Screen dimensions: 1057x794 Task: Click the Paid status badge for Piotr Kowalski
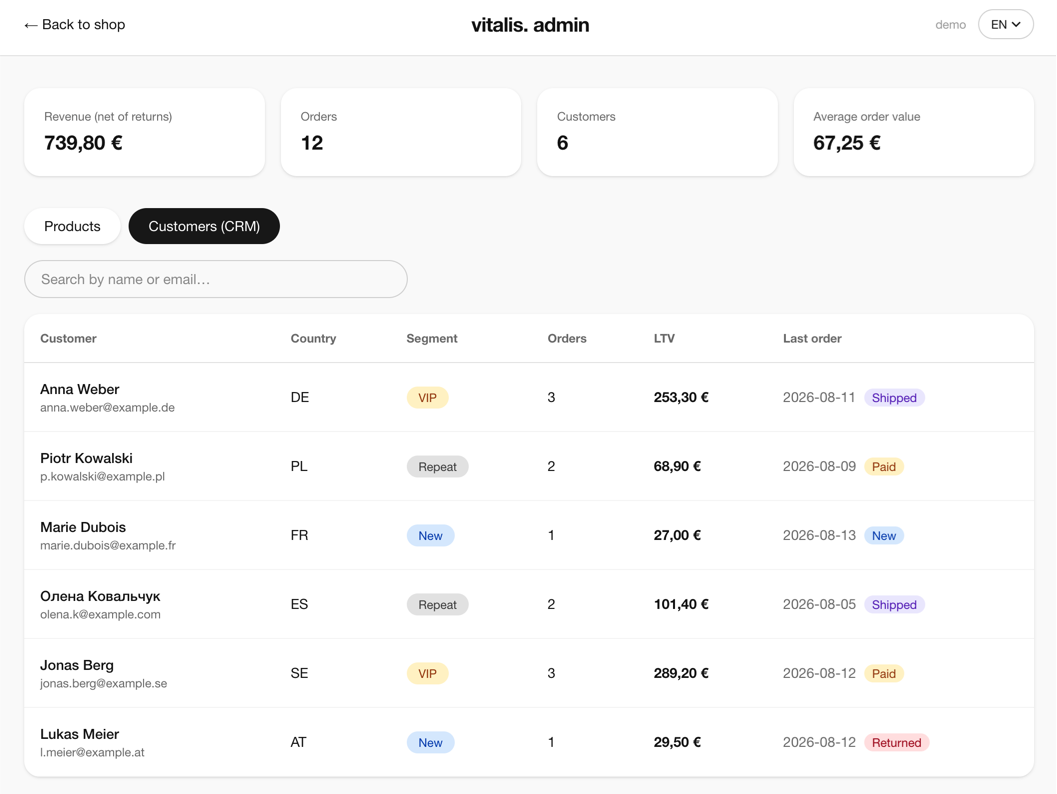coord(884,466)
